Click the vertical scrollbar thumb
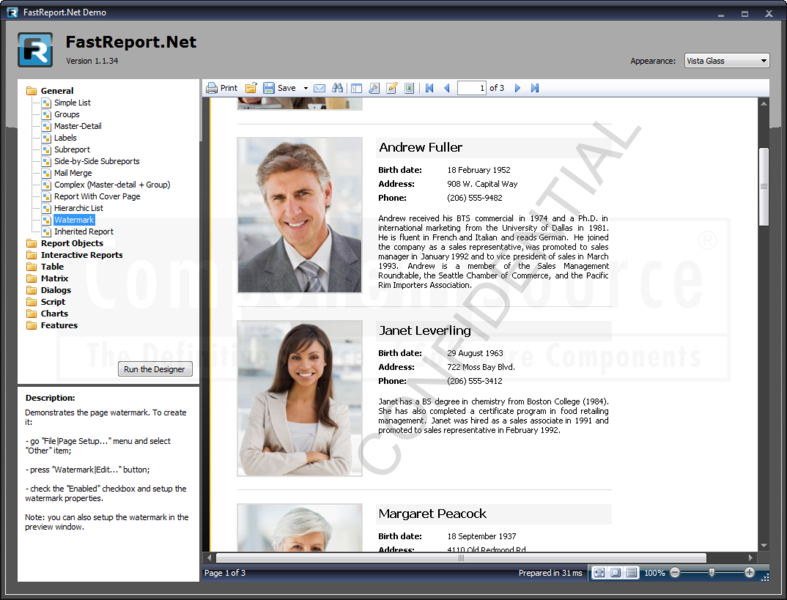The image size is (787, 600). point(764,187)
